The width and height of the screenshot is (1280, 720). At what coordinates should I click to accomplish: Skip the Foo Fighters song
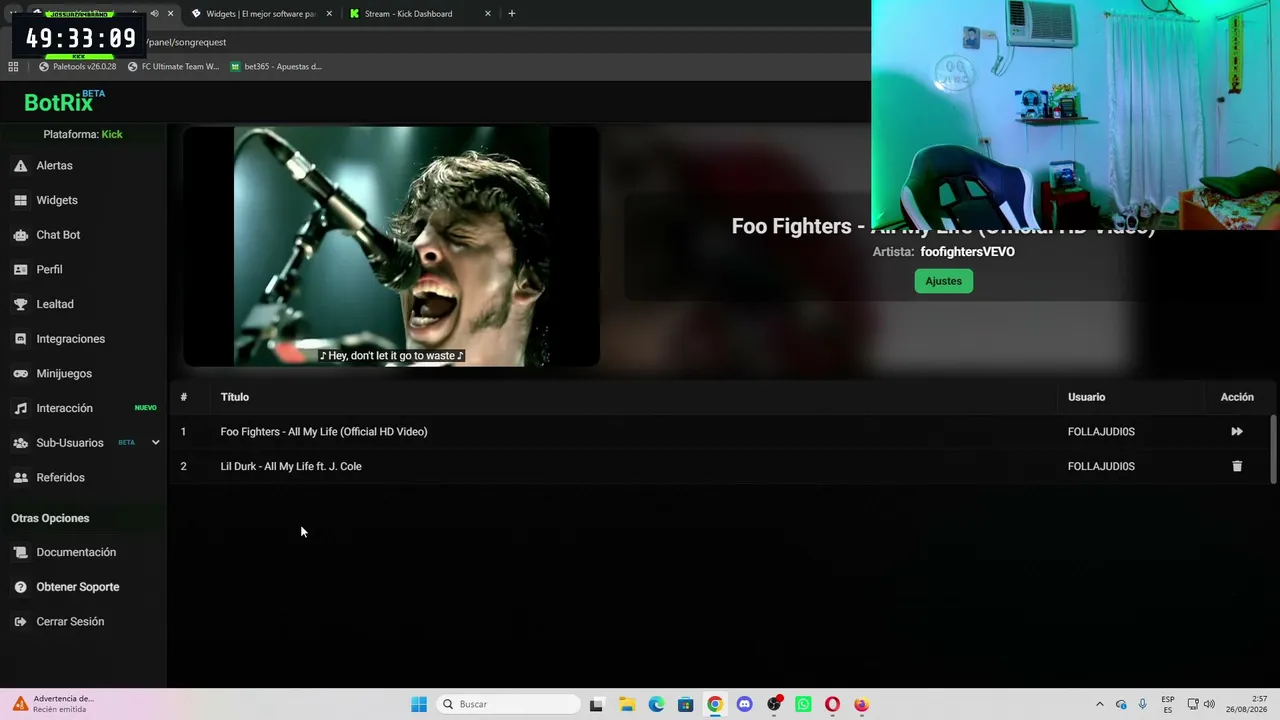(1237, 432)
